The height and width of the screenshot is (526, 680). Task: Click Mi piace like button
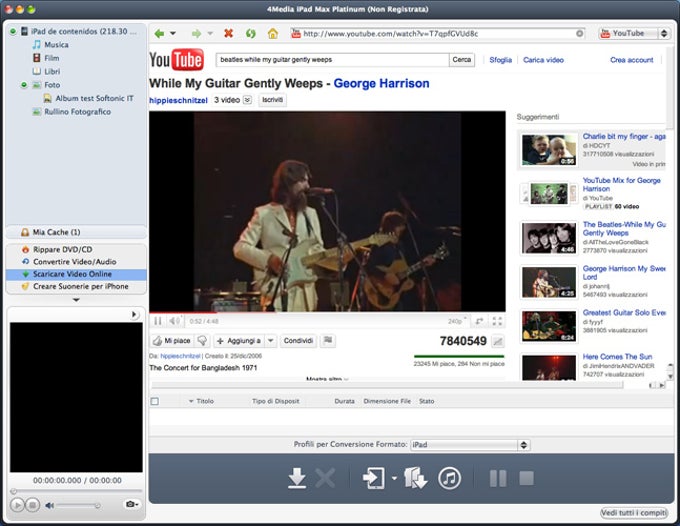(172, 341)
